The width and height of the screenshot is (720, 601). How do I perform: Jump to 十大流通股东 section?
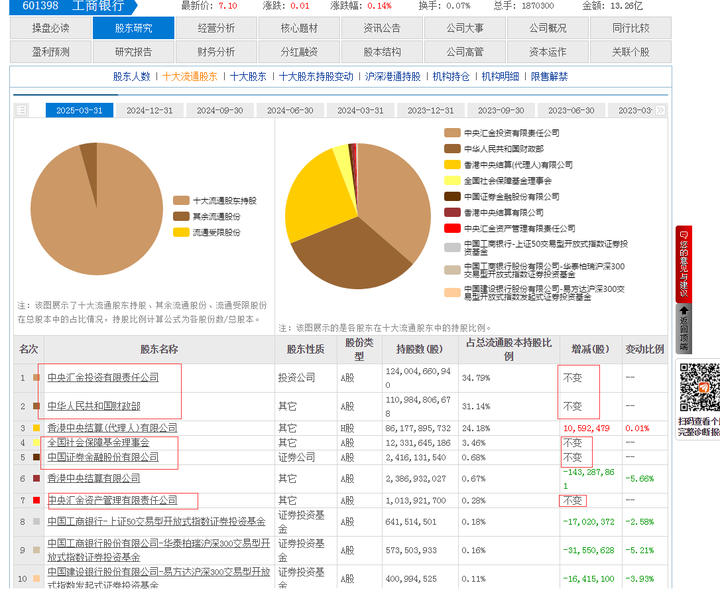190,77
